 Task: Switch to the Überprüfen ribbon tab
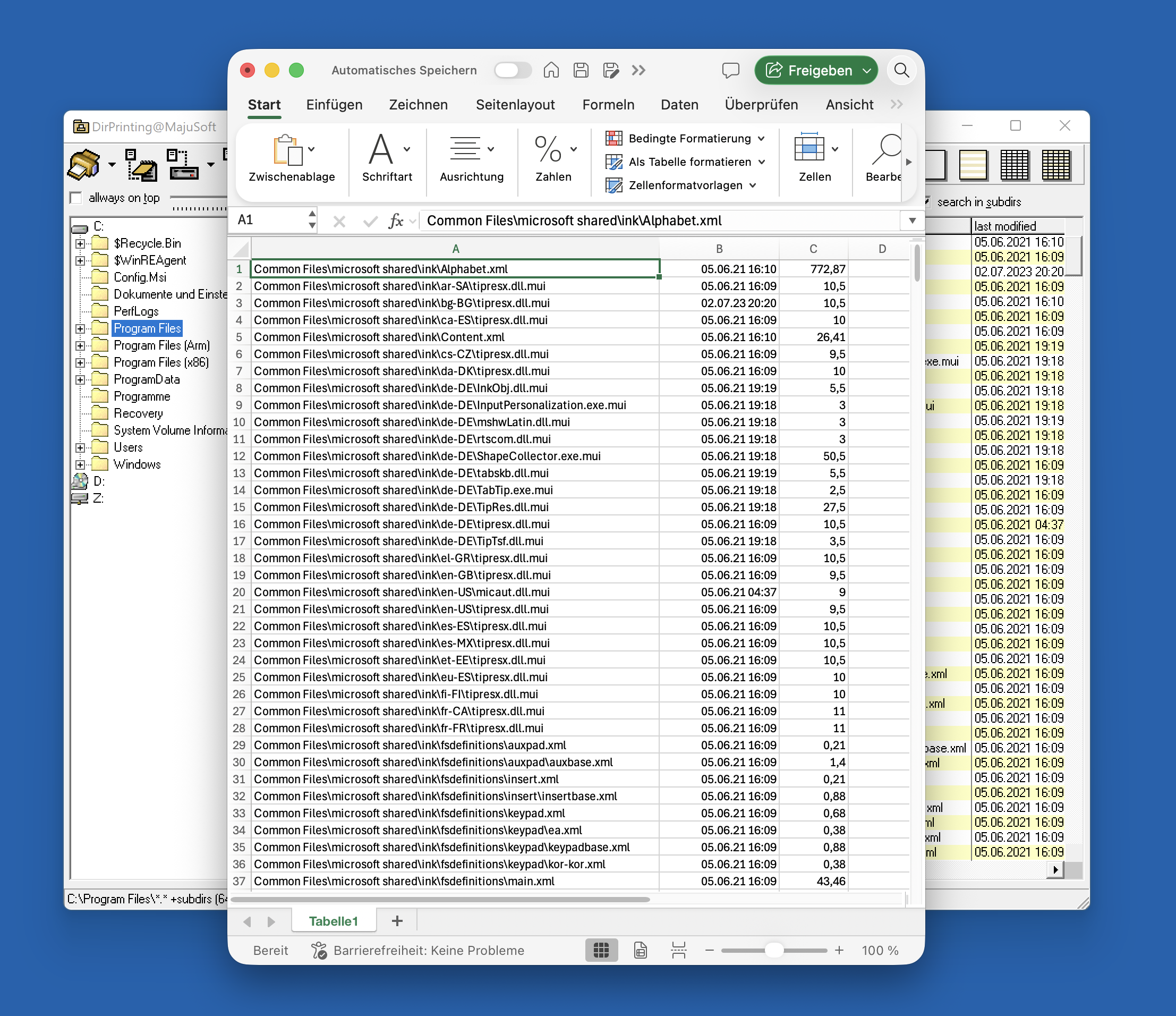(x=761, y=105)
